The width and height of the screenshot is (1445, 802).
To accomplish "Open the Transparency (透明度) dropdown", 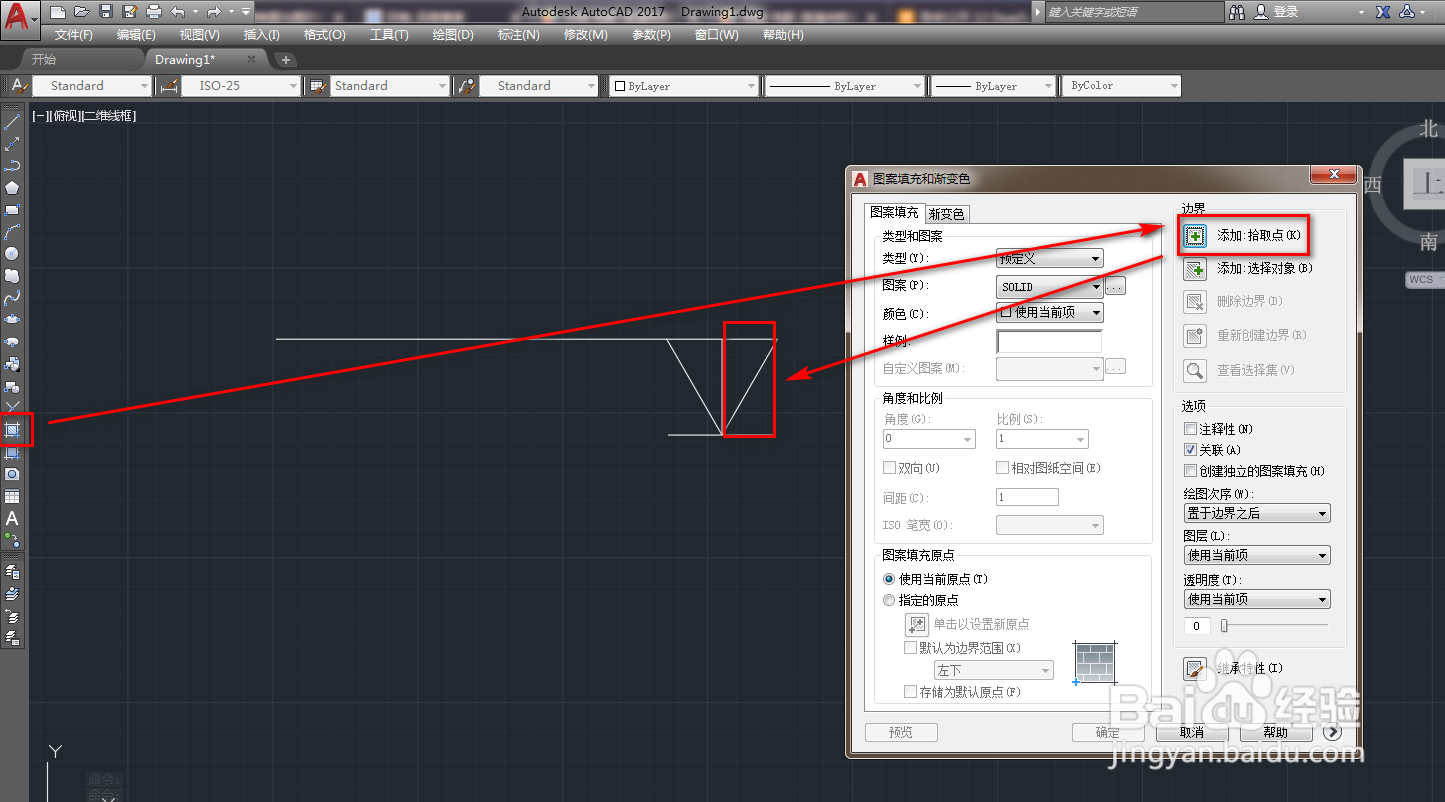I will click(1257, 599).
